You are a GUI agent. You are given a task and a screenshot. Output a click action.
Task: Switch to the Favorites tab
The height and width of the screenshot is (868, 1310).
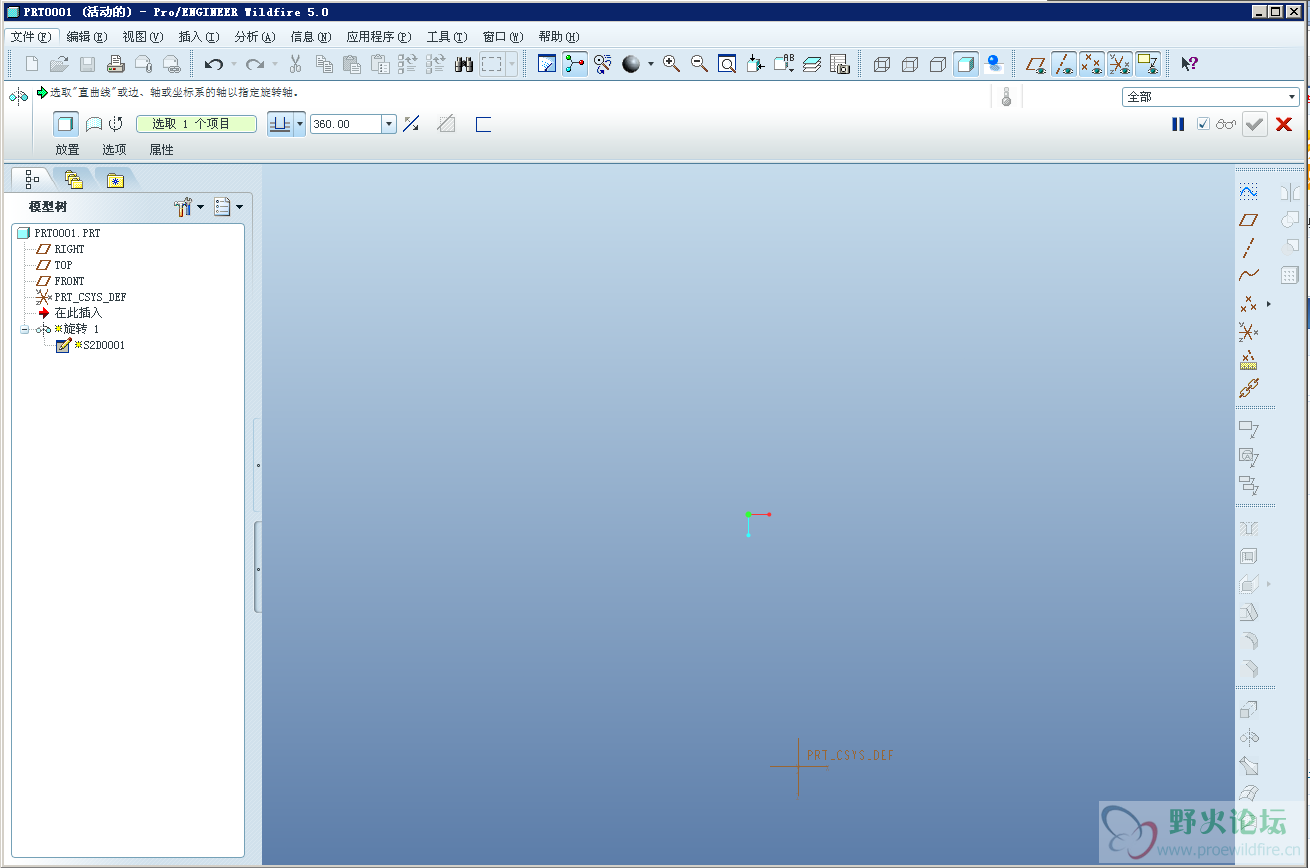coord(116,180)
